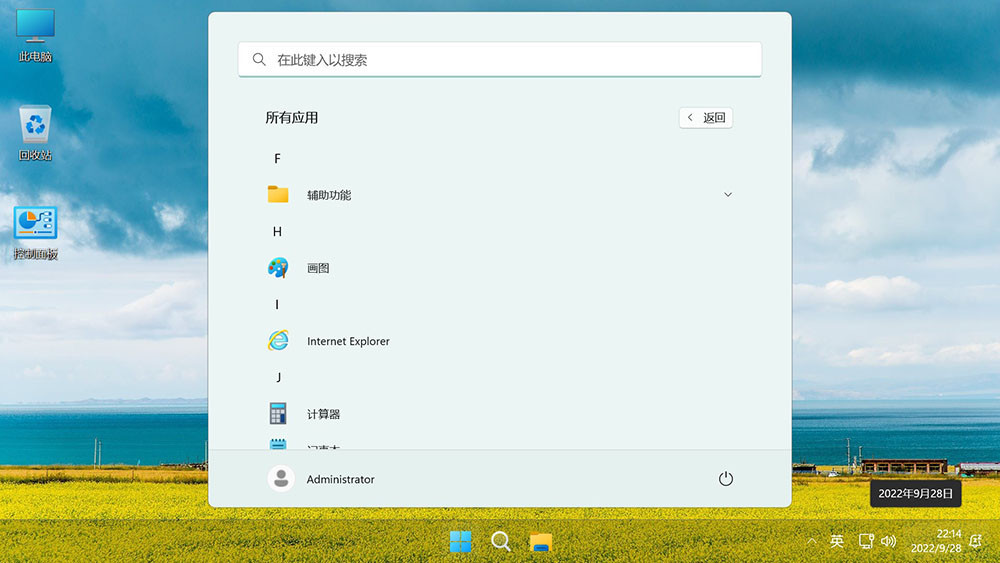The width and height of the screenshot is (1000, 563).
Task: Open File Explorer from the taskbar
Action: click(541, 542)
